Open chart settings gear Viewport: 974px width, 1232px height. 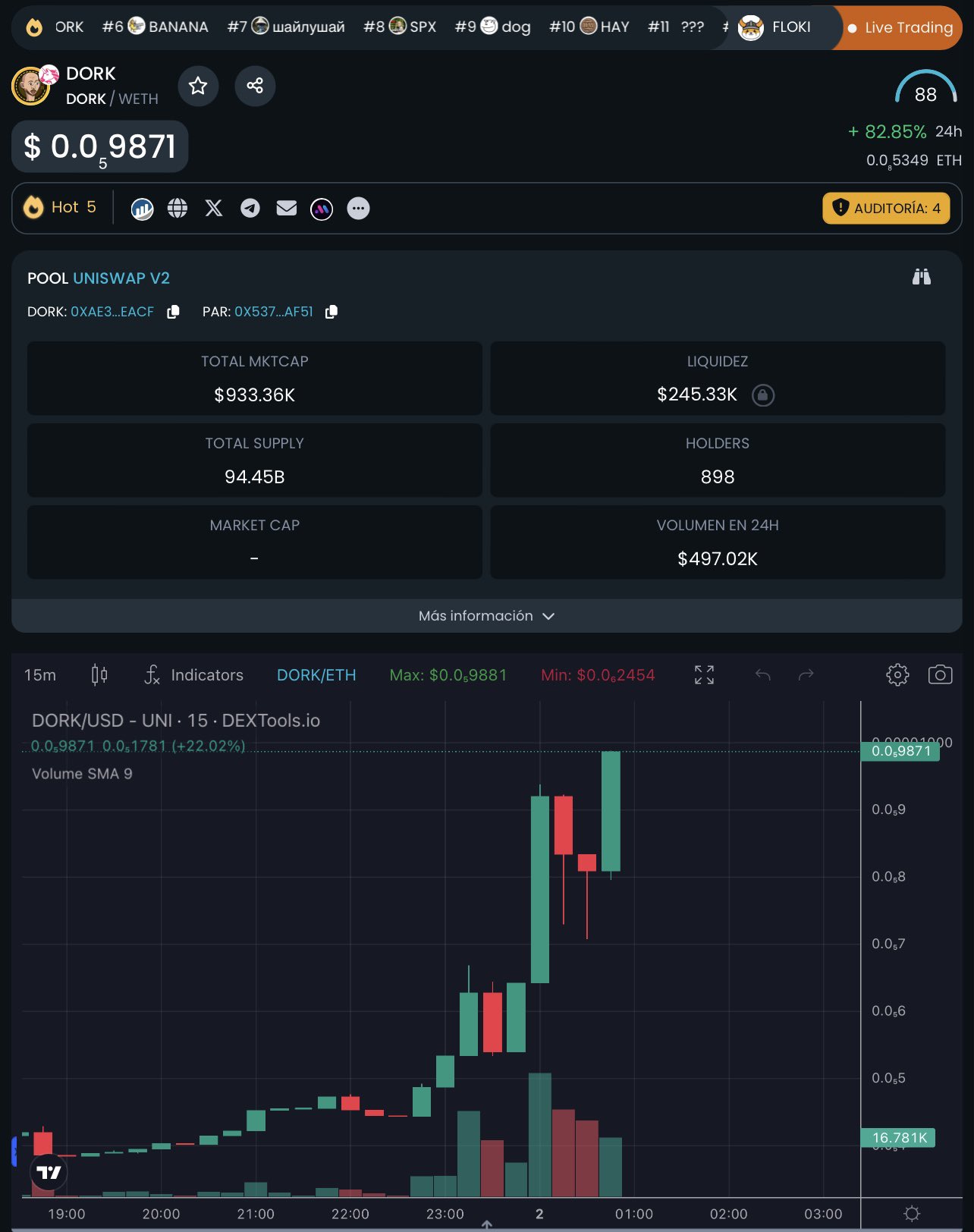pos(897,674)
